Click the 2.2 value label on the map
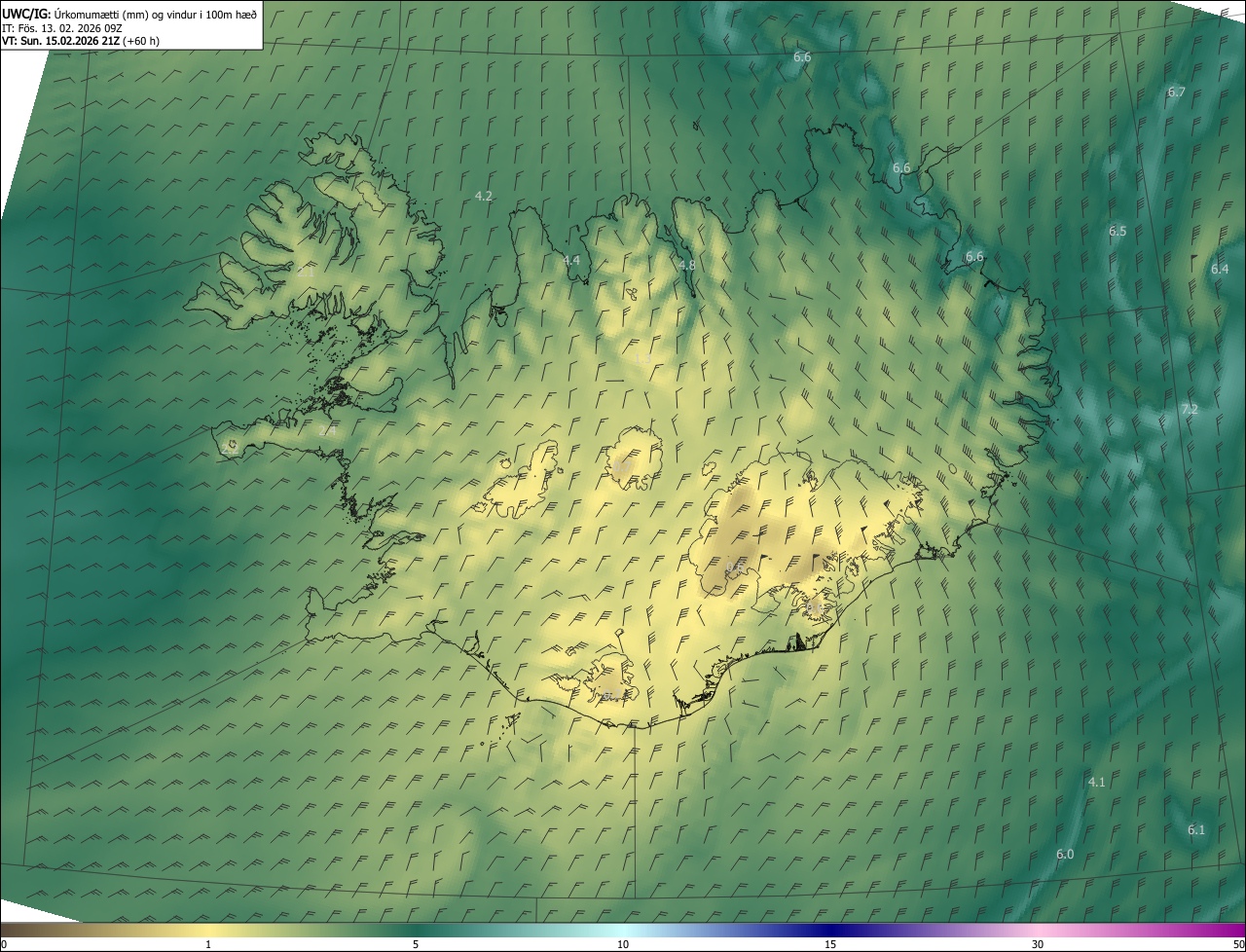The image size is (1246, 952). [230, 449]
